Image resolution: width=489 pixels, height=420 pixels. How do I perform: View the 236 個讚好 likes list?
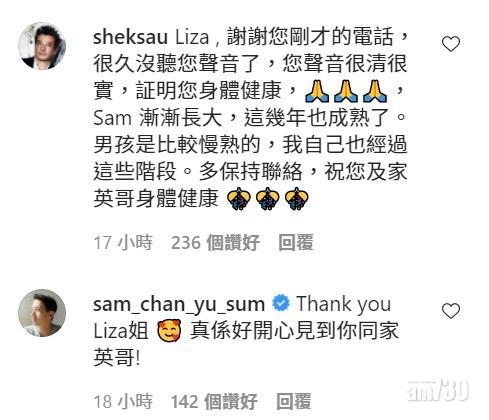point(215,242)
